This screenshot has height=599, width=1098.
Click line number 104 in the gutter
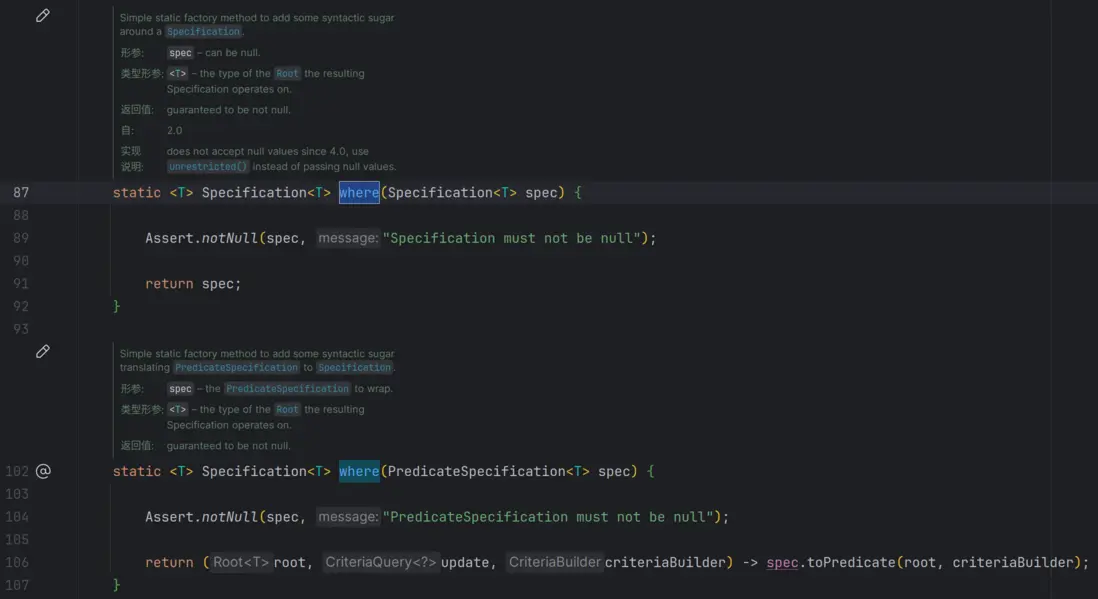17,517
